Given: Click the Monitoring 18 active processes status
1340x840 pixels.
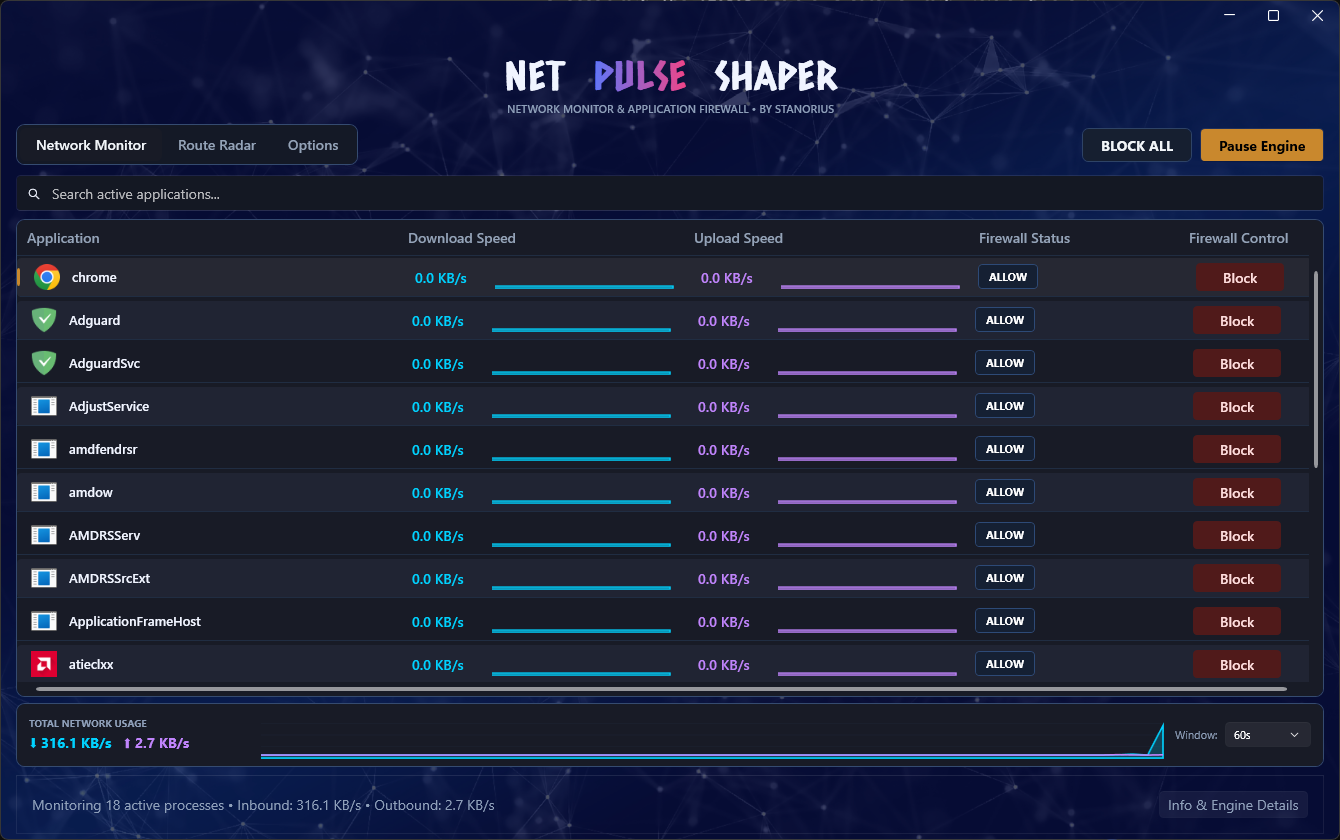Looking at the screenshot, I should pos(263,805).
